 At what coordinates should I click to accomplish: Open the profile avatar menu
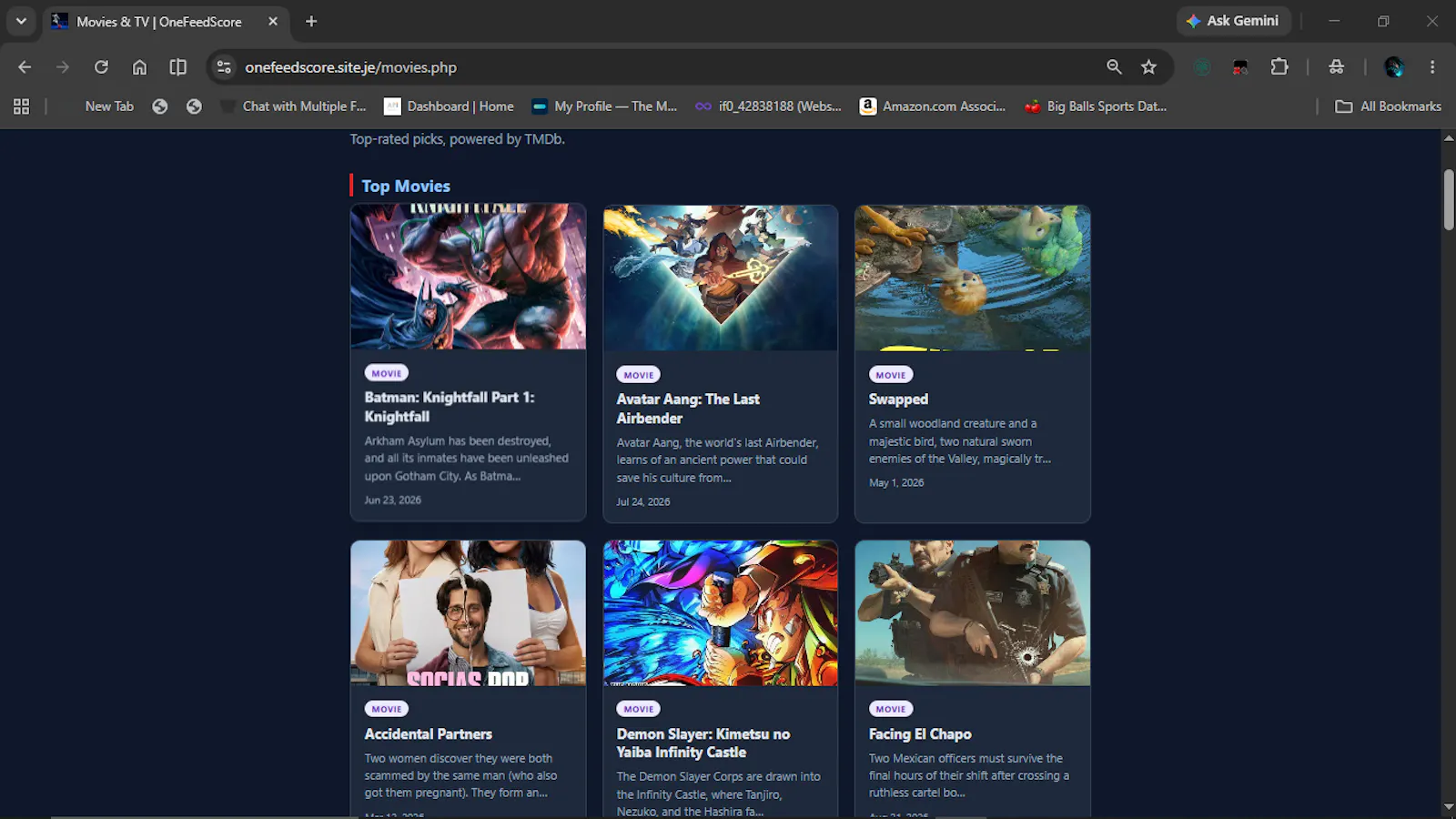(1394, 66)
